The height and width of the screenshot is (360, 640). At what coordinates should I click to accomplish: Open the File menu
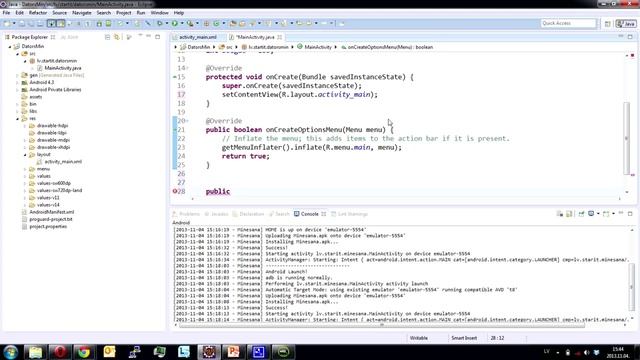coord(6,13)
